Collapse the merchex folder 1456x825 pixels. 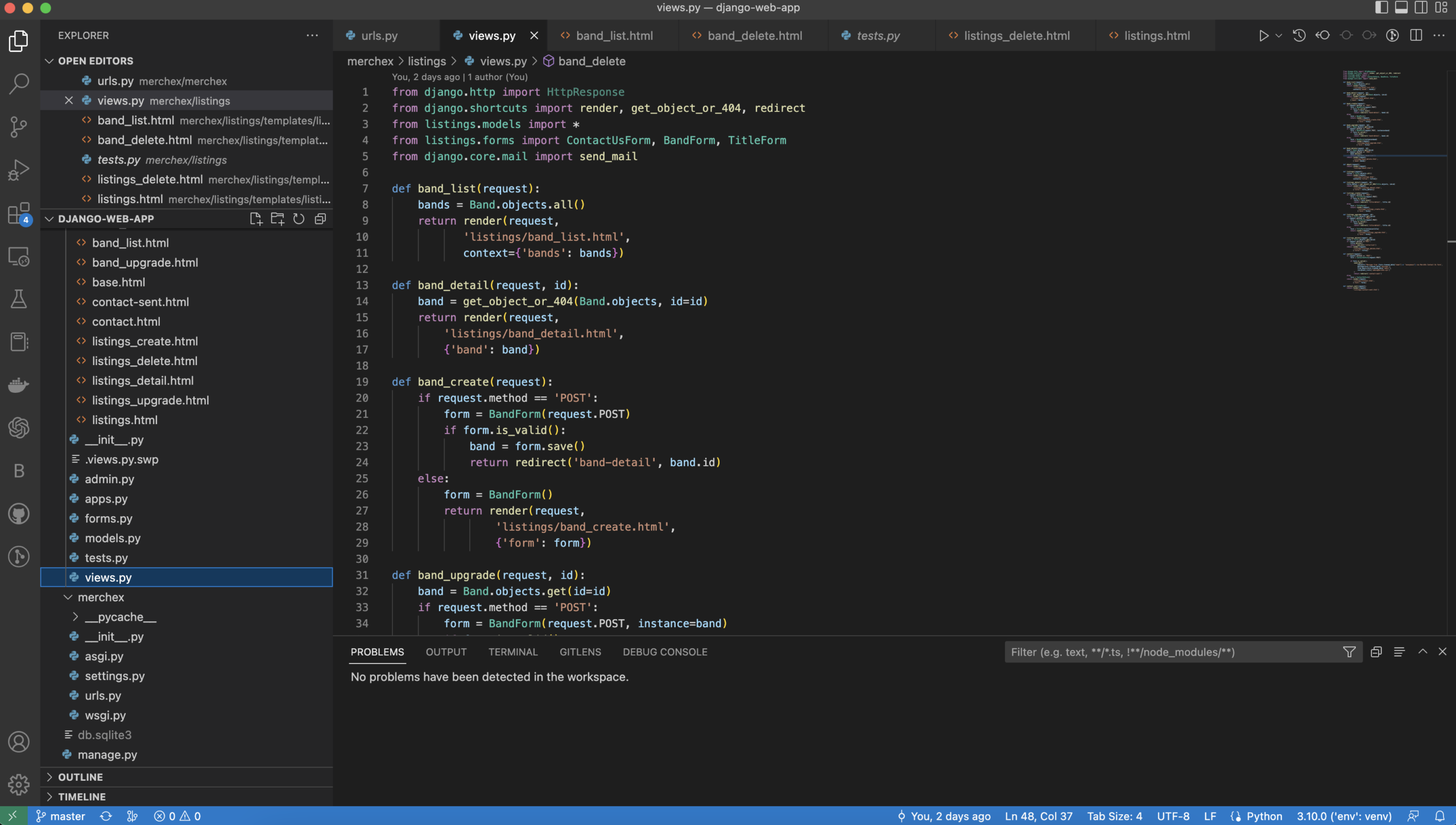68,597
